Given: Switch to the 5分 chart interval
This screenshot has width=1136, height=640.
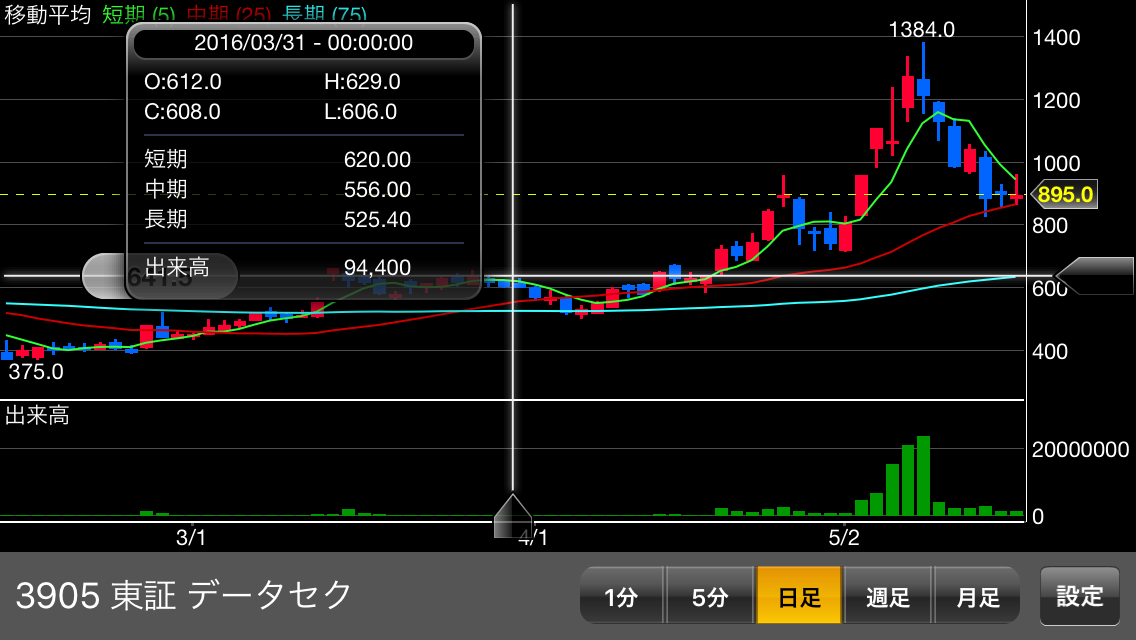Looking at the screenshot, I should (x=710, y=597).
